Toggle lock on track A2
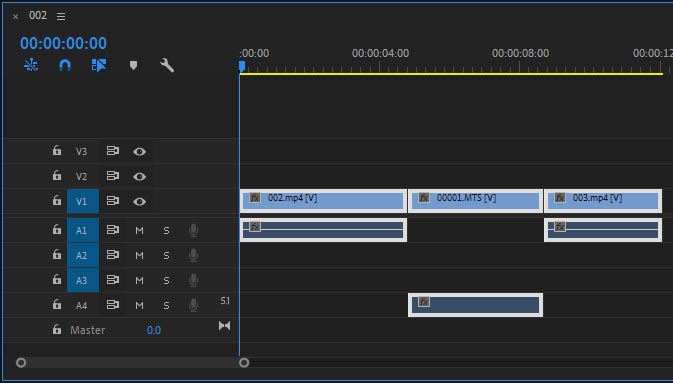This screenshot has width=673, height=383. (57, 255)
